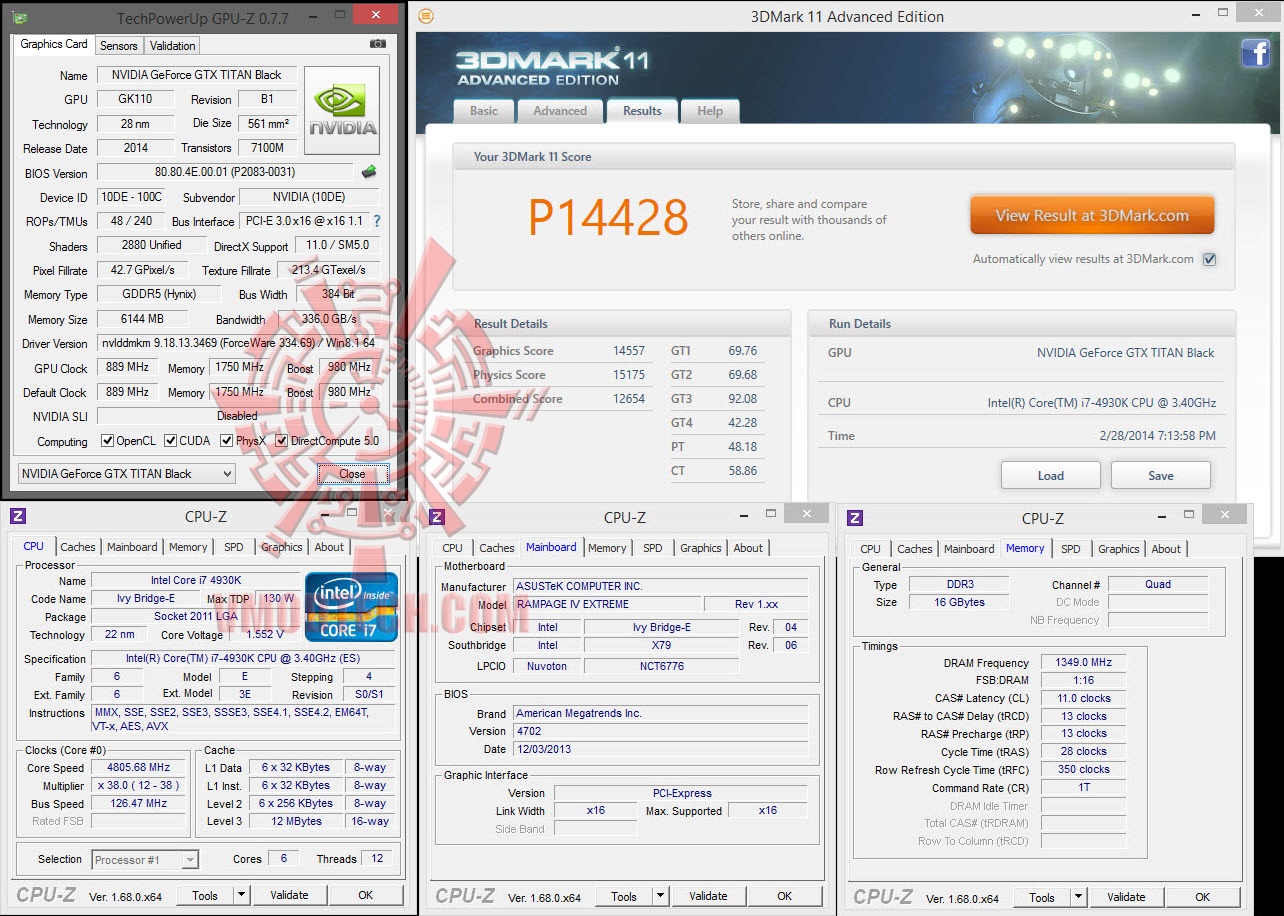Open About tab in the CPU-Z Memory window

point(1166,549)
